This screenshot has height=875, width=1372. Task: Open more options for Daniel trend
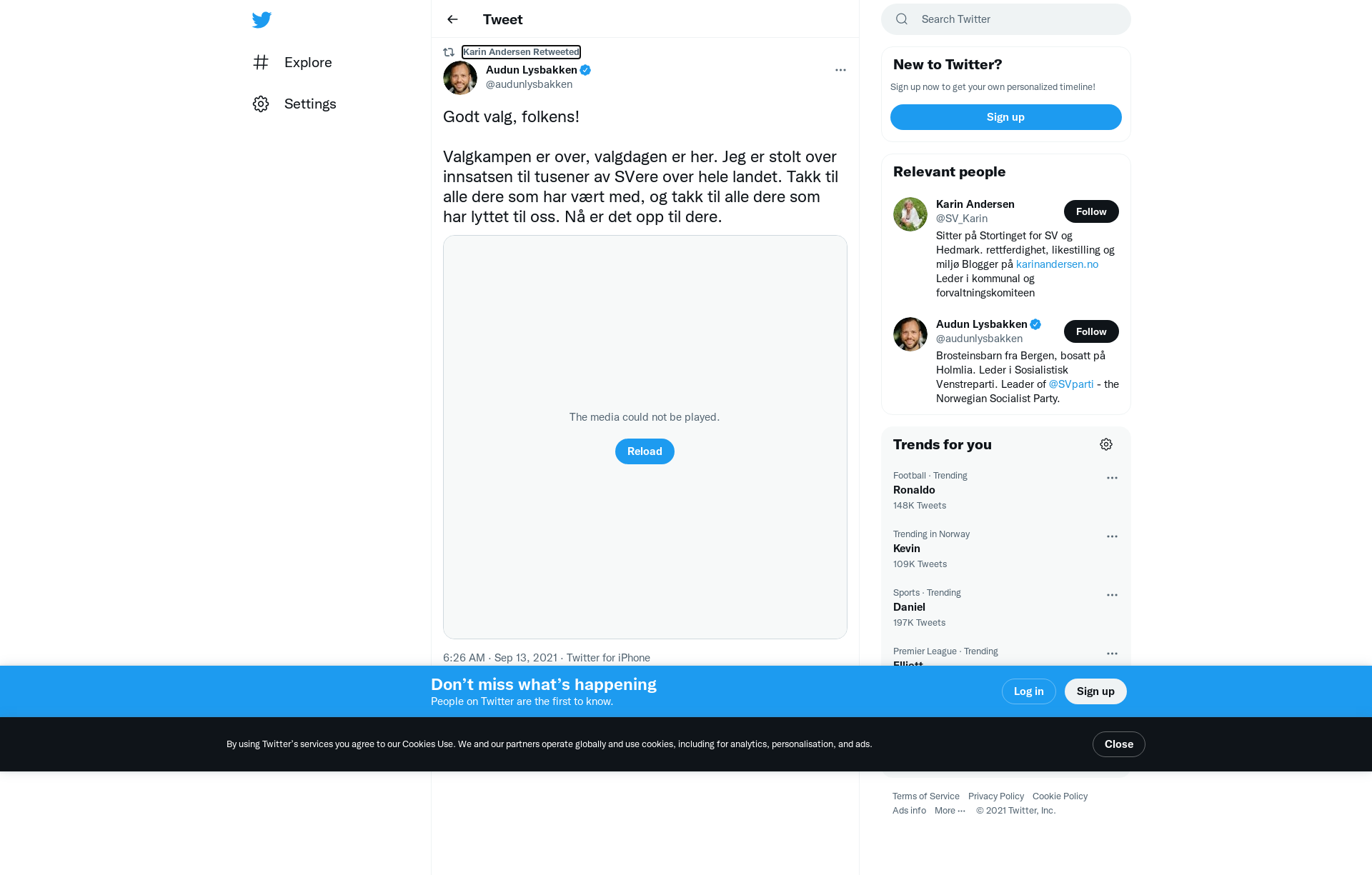pyautogui.click(x=1112, y=595)
